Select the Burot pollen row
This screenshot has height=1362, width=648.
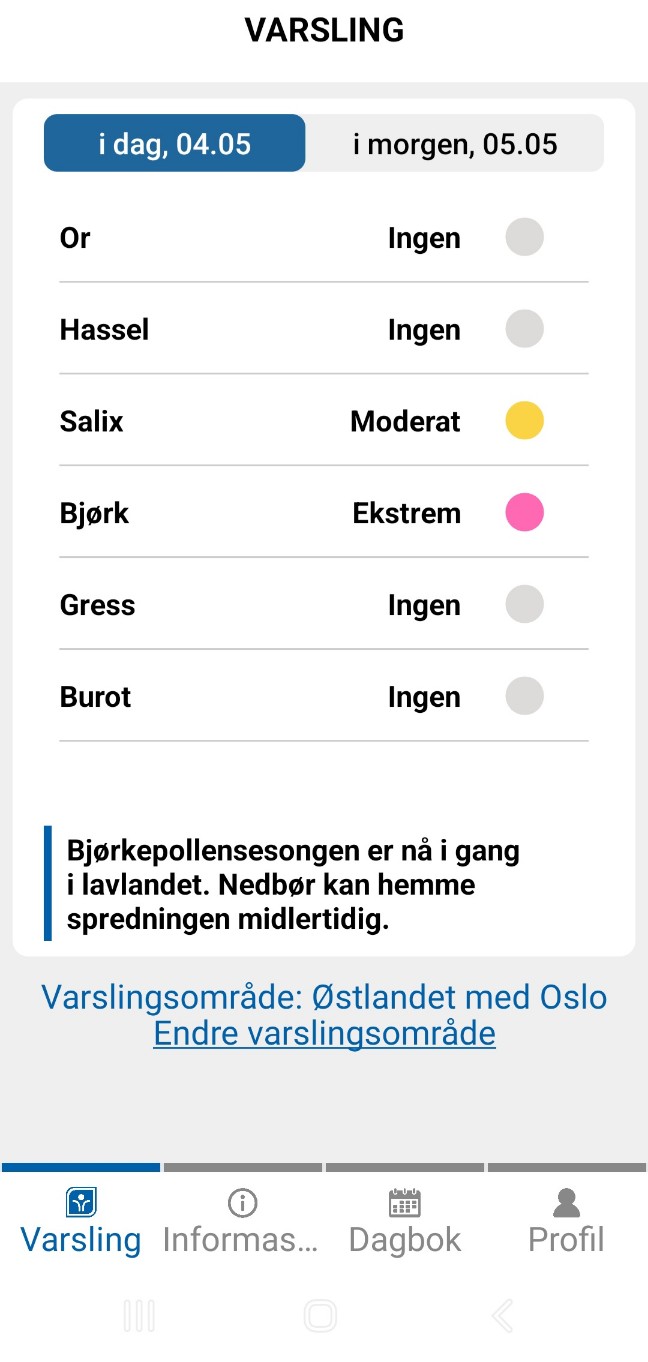(x=324, y=697)
